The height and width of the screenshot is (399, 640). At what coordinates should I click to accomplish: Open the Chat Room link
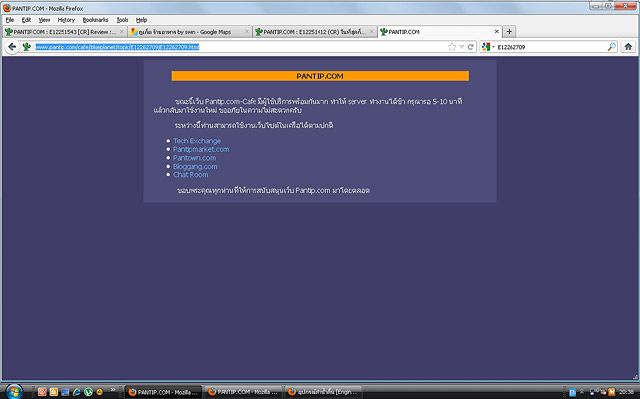pos(191,175)
